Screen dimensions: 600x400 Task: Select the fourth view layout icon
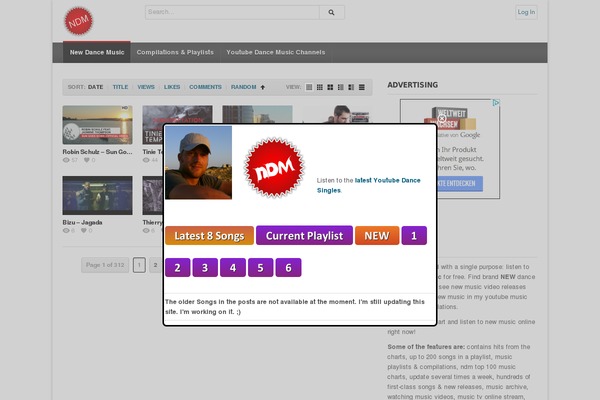pyautogui.click(x=341, y=87)
